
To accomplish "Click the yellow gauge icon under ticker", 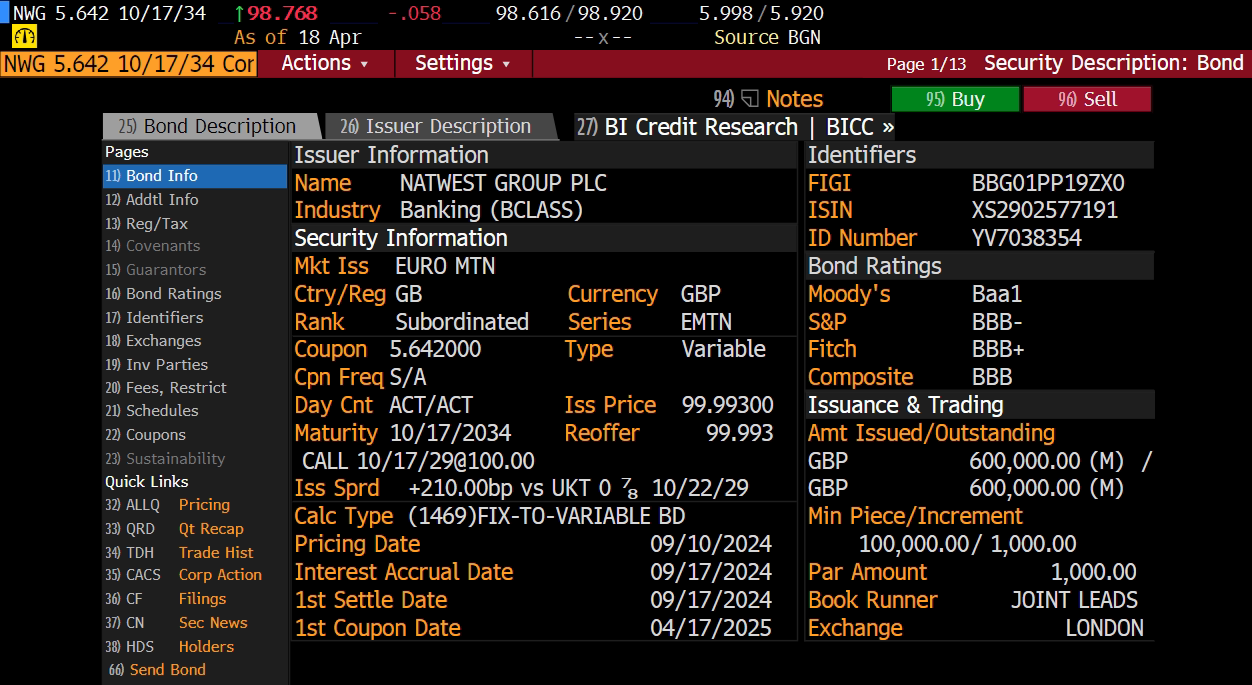I will pos(24,37).
